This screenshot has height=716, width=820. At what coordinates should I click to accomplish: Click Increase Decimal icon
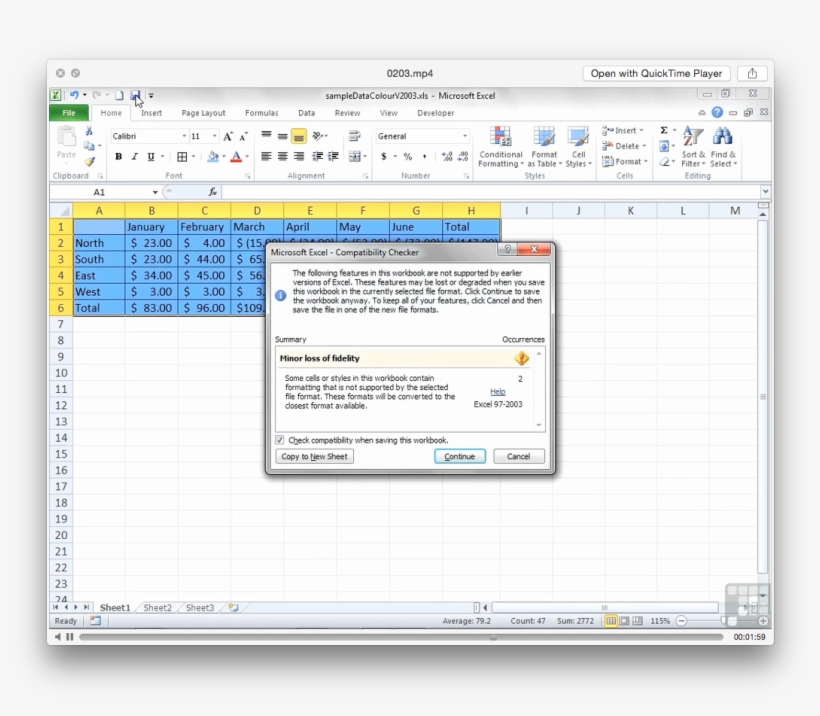click(447, 156)
